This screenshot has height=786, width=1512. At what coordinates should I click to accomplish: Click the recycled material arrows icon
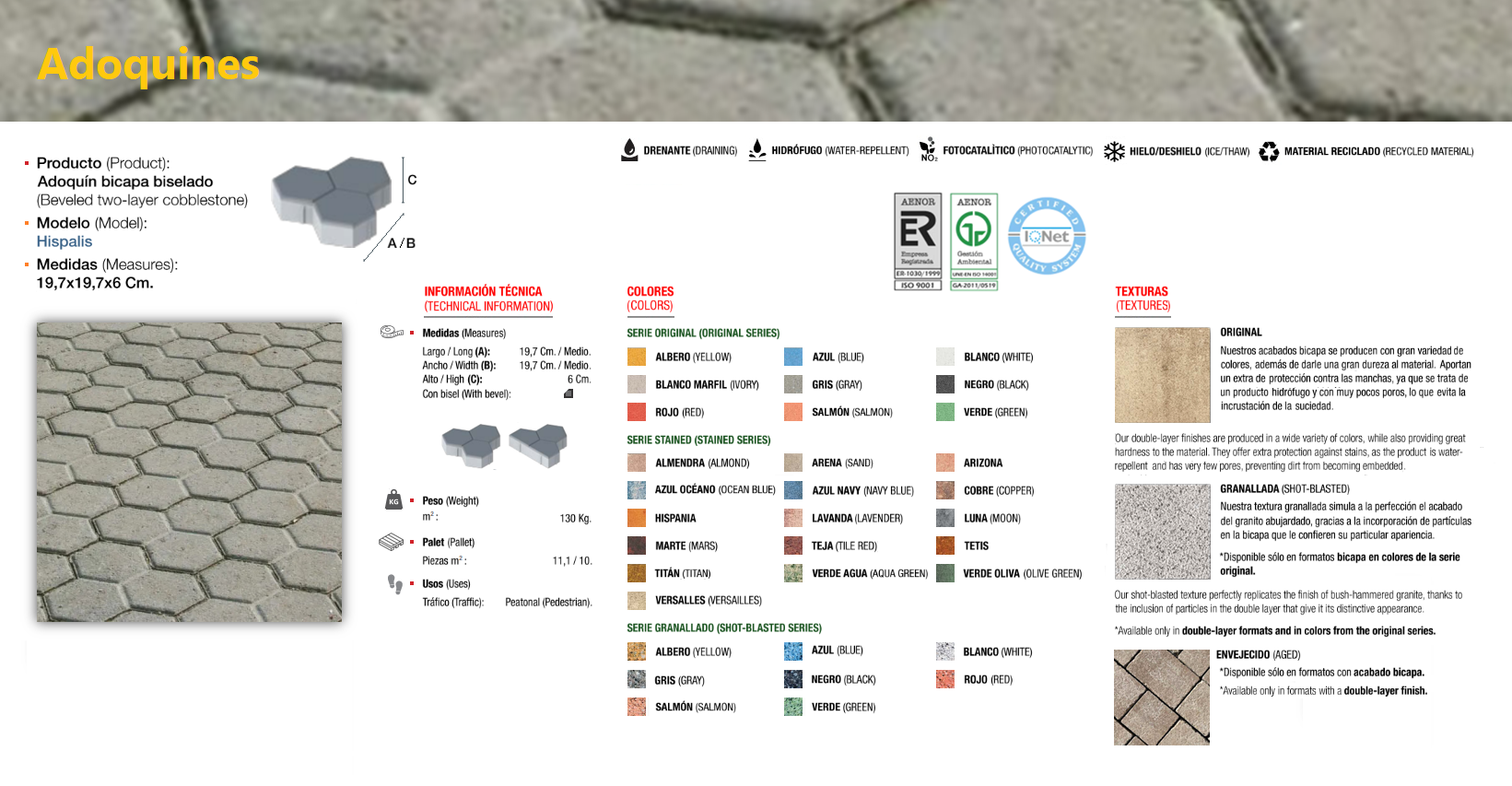pos(1269,151)
